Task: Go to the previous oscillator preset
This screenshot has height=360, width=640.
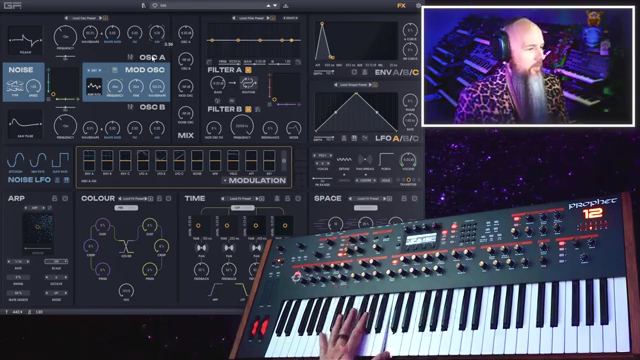Action: click(x=67, y=18)
